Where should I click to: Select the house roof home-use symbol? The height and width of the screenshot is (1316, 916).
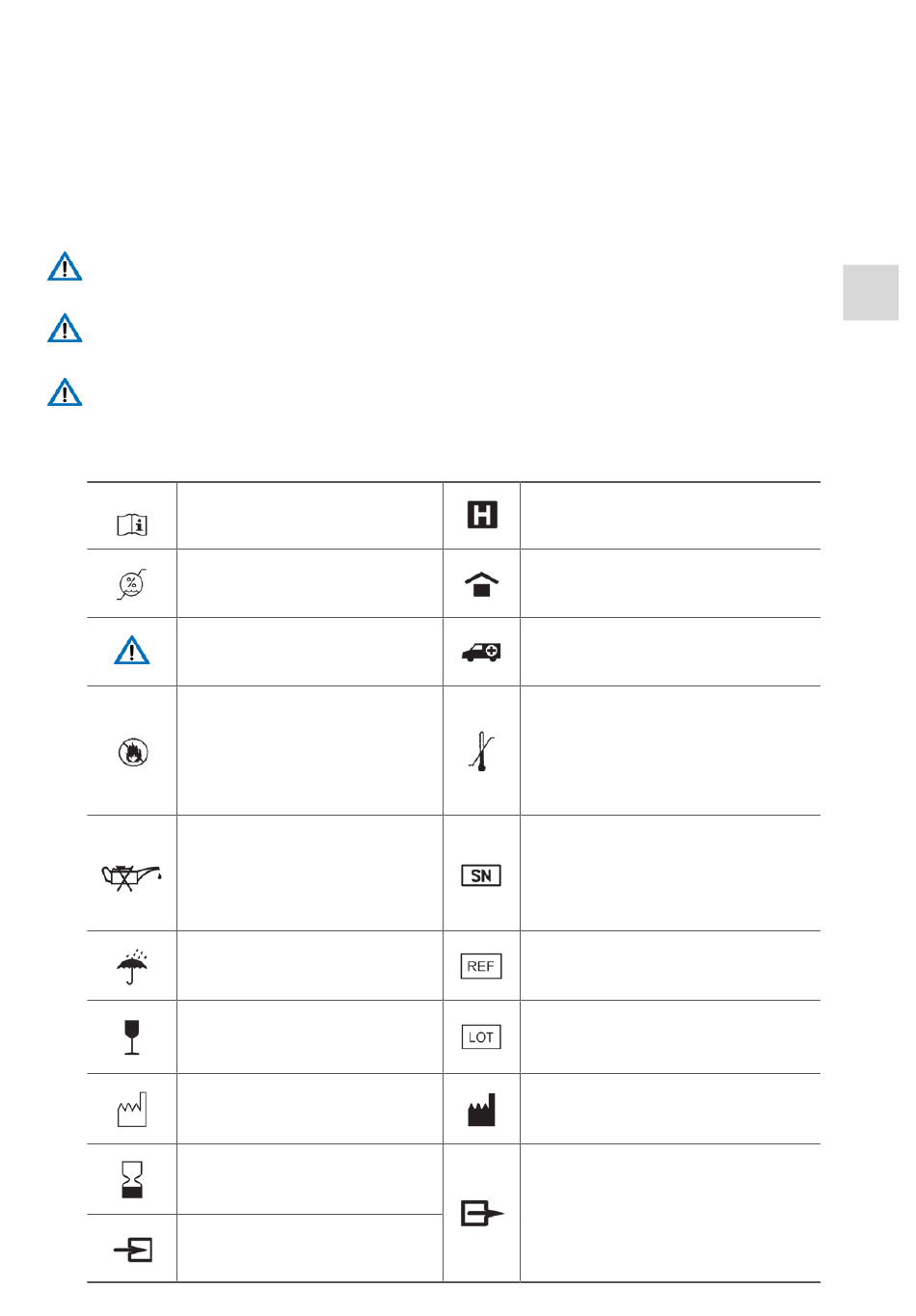(x=482, y=584)
